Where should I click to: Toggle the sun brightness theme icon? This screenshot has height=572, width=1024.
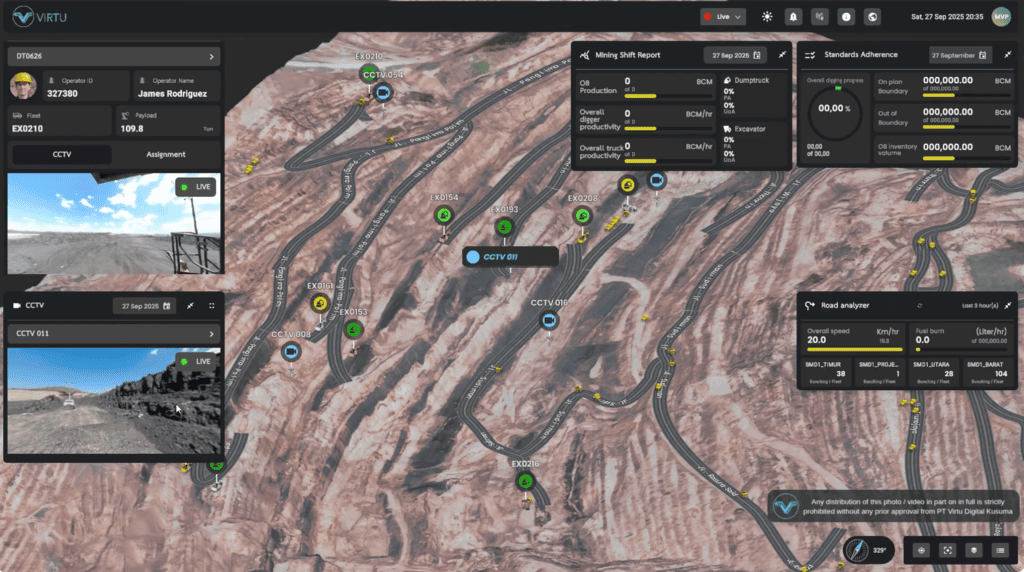click(767, 16)
